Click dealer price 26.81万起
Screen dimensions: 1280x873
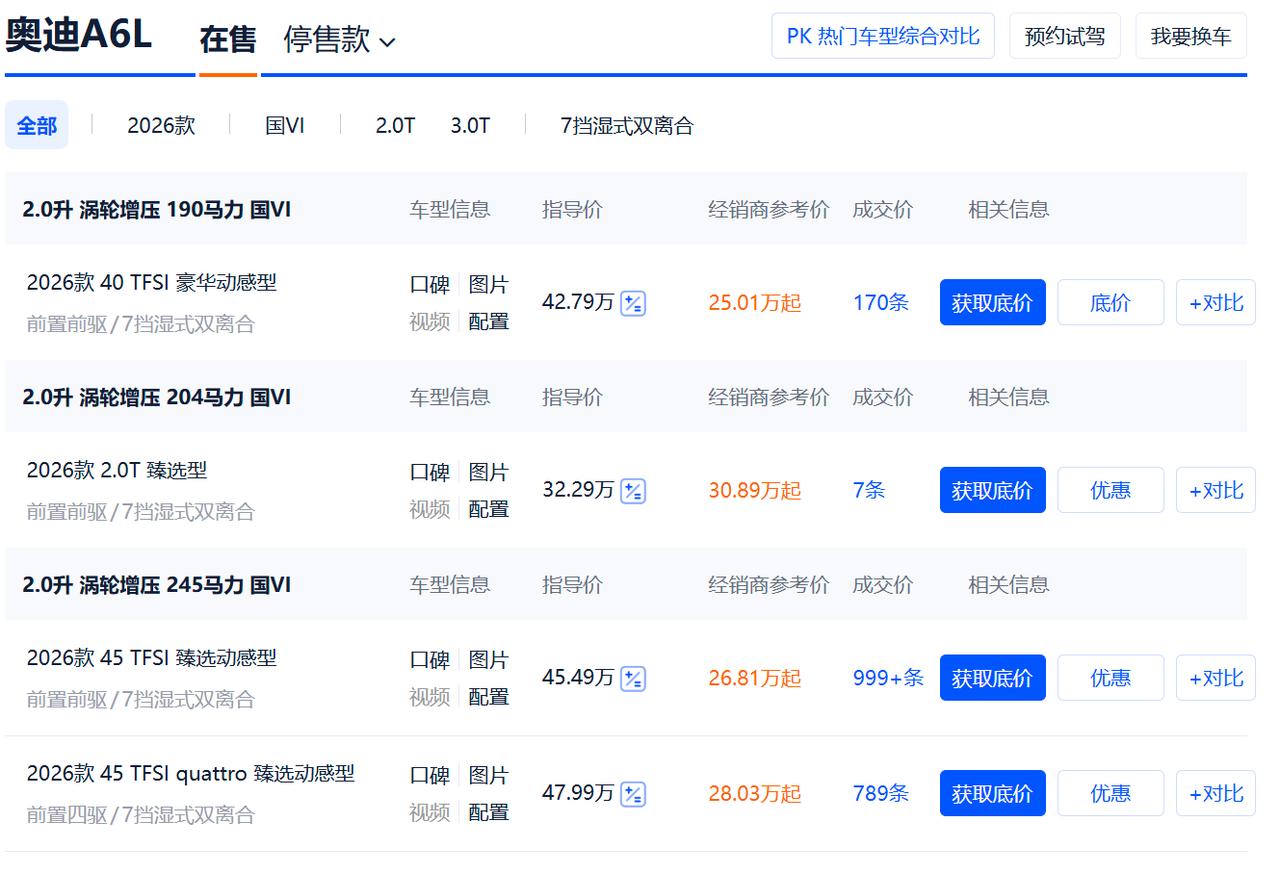point(755,679)
